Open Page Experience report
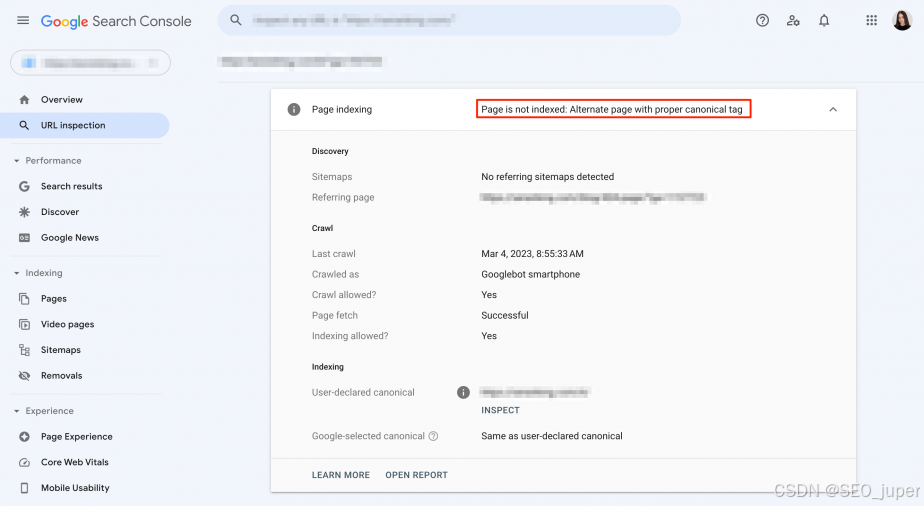 coord(77,436)
